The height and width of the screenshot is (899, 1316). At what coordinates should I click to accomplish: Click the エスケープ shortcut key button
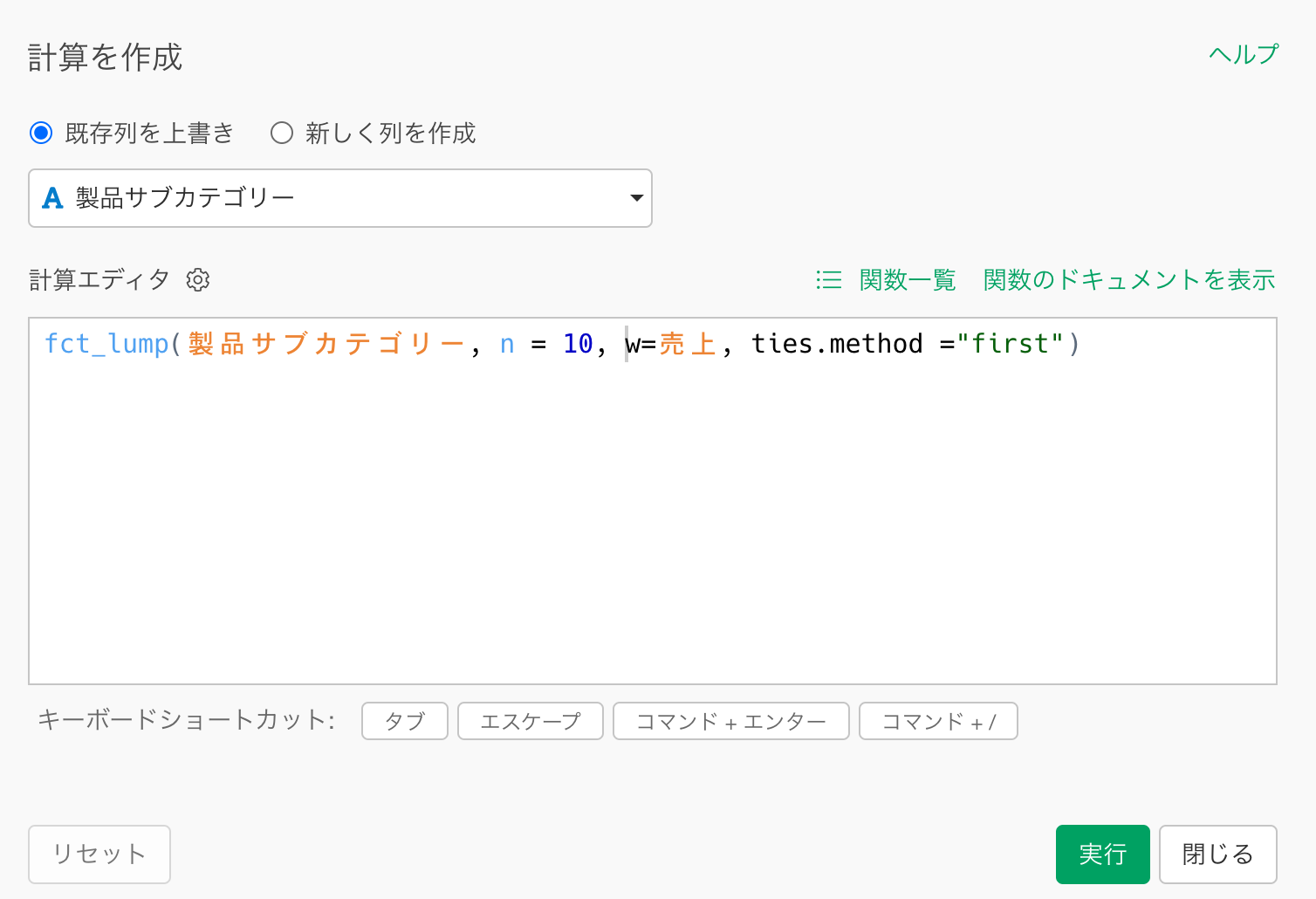pos(530,721)
